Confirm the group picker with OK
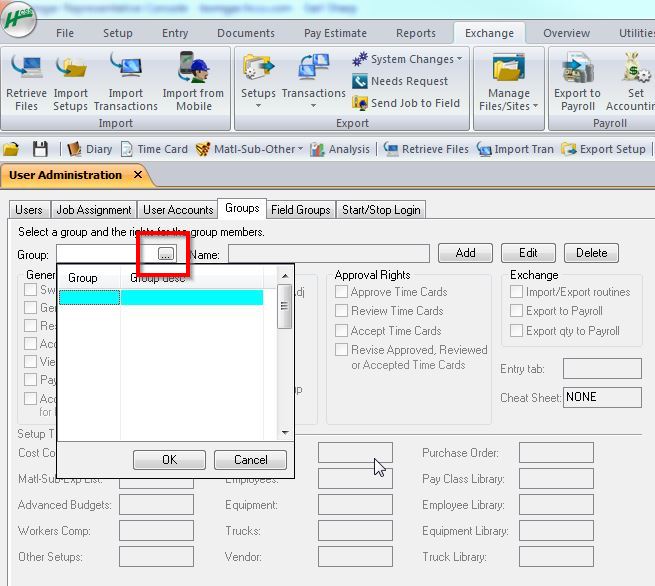Screen dimensions: 655x586 (169, 459)
